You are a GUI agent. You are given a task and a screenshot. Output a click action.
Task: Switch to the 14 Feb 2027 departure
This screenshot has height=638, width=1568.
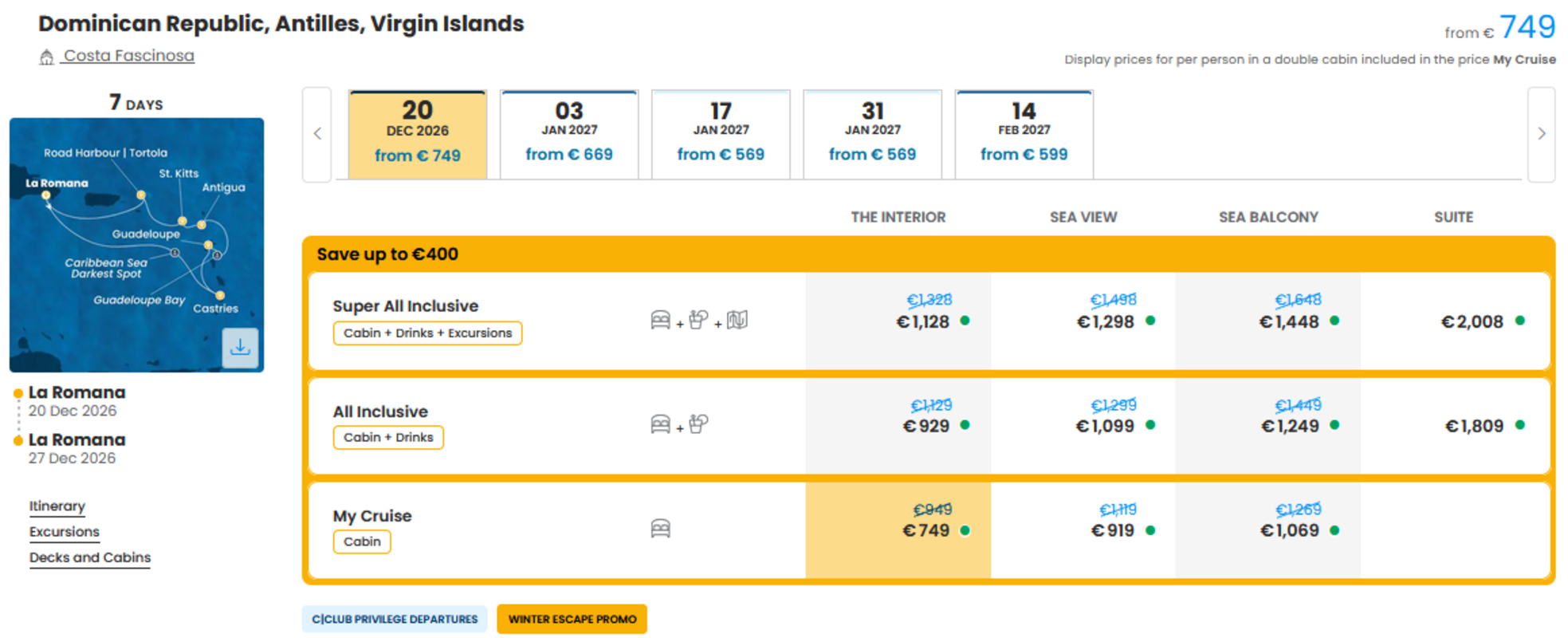point(1024,134)
